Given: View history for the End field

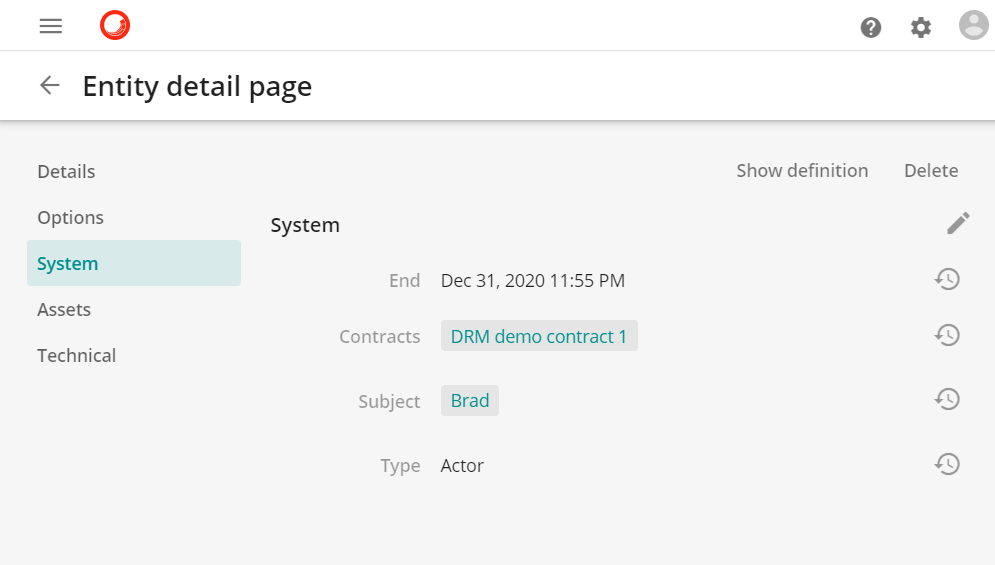Looking at the screenshot, I should [x=947, y=280].
